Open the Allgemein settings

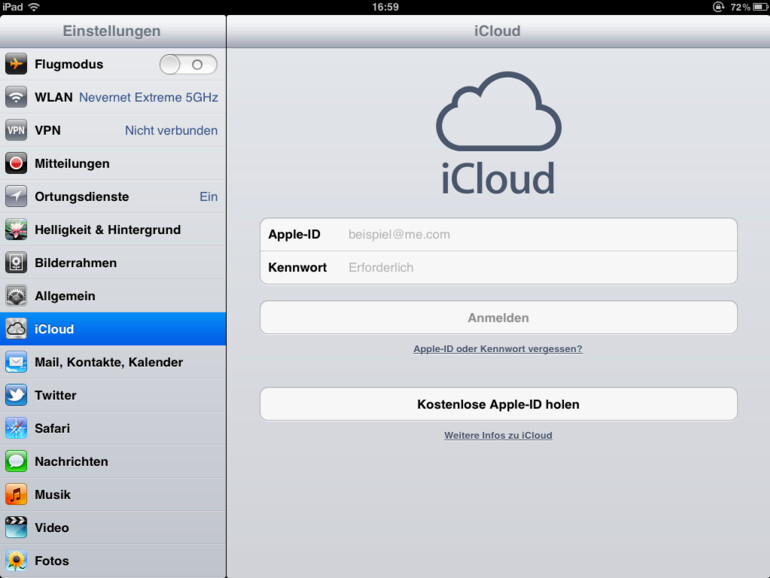click(113, 296)
